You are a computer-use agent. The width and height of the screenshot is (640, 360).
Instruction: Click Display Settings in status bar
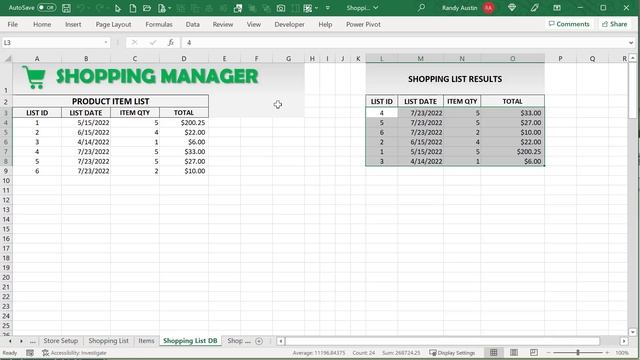click(452, 353)
